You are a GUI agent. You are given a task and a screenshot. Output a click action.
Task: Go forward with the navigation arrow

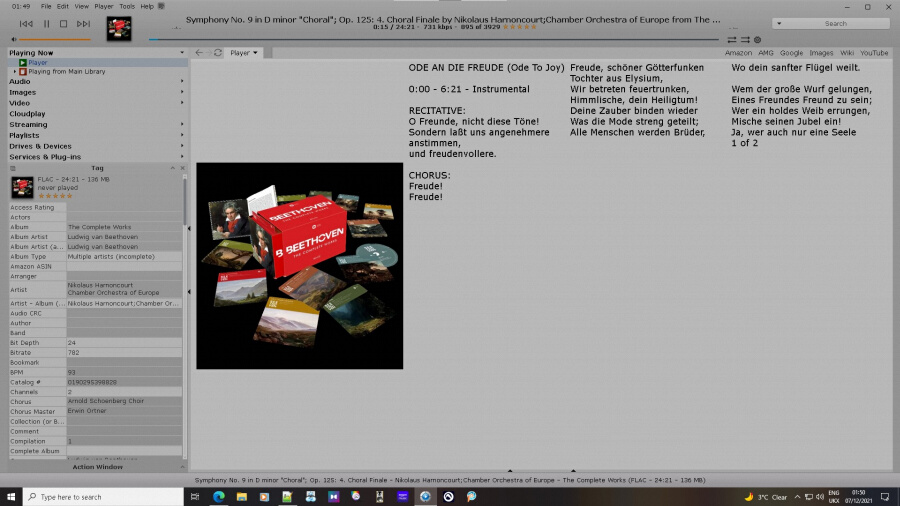click(208, 53)
